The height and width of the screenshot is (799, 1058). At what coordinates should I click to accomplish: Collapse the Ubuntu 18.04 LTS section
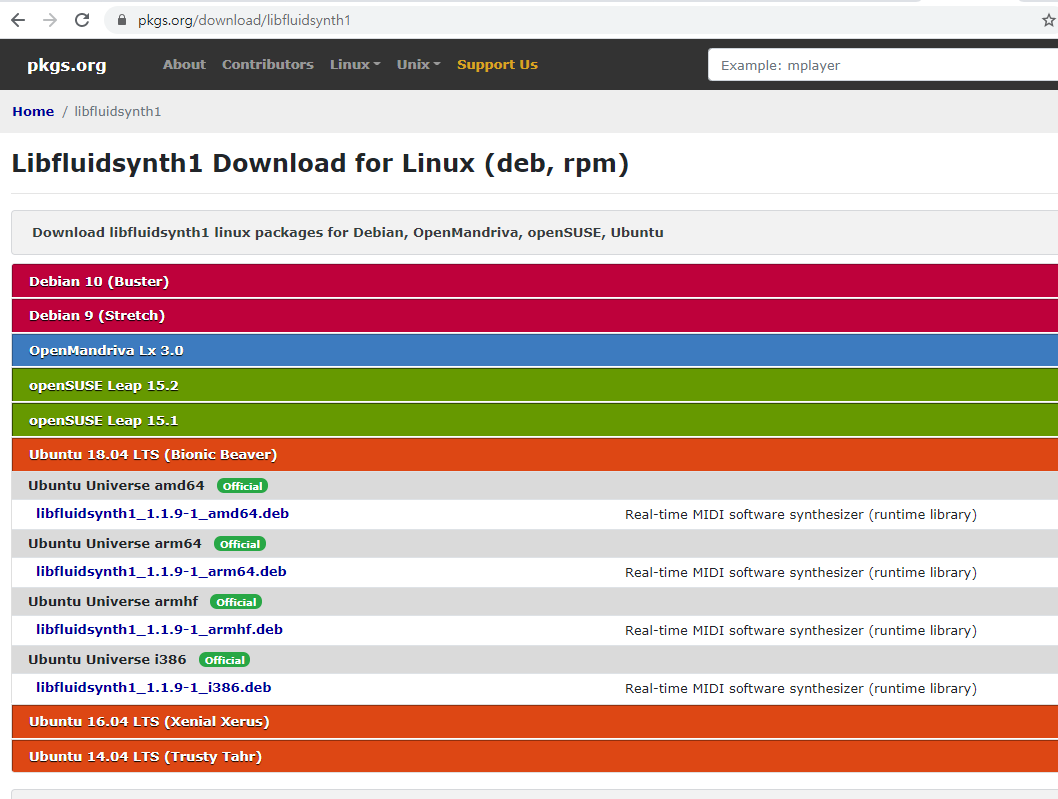click(x=534, y=455)
